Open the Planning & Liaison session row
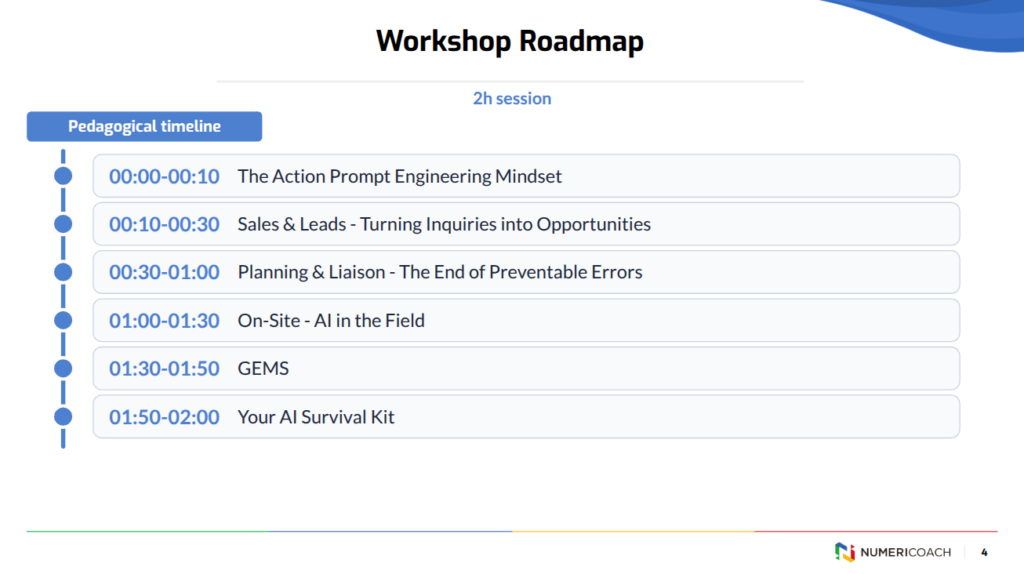The width and height of the screenshot is (1024, 574). (x=526, y=272)
